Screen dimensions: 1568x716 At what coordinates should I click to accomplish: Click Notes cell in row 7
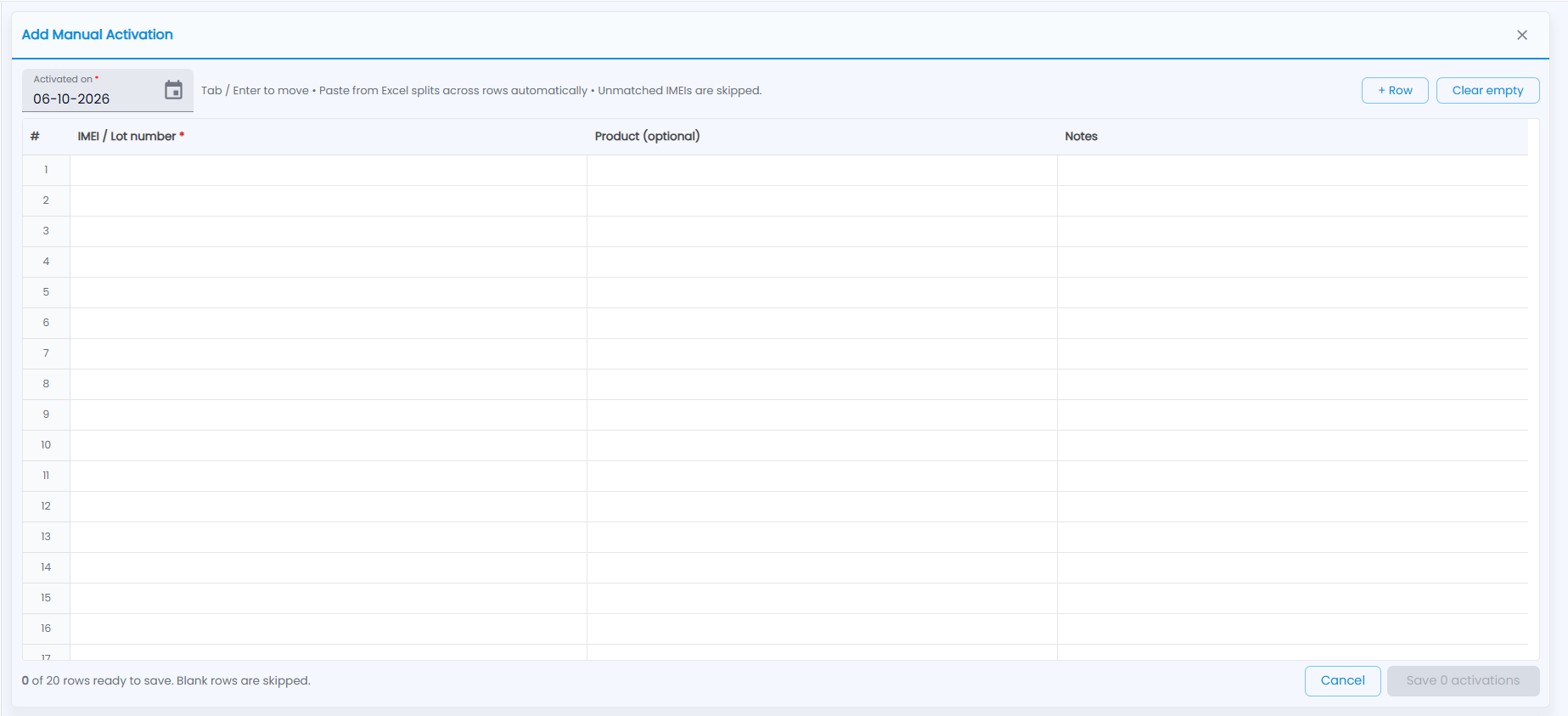(1293, 353)
